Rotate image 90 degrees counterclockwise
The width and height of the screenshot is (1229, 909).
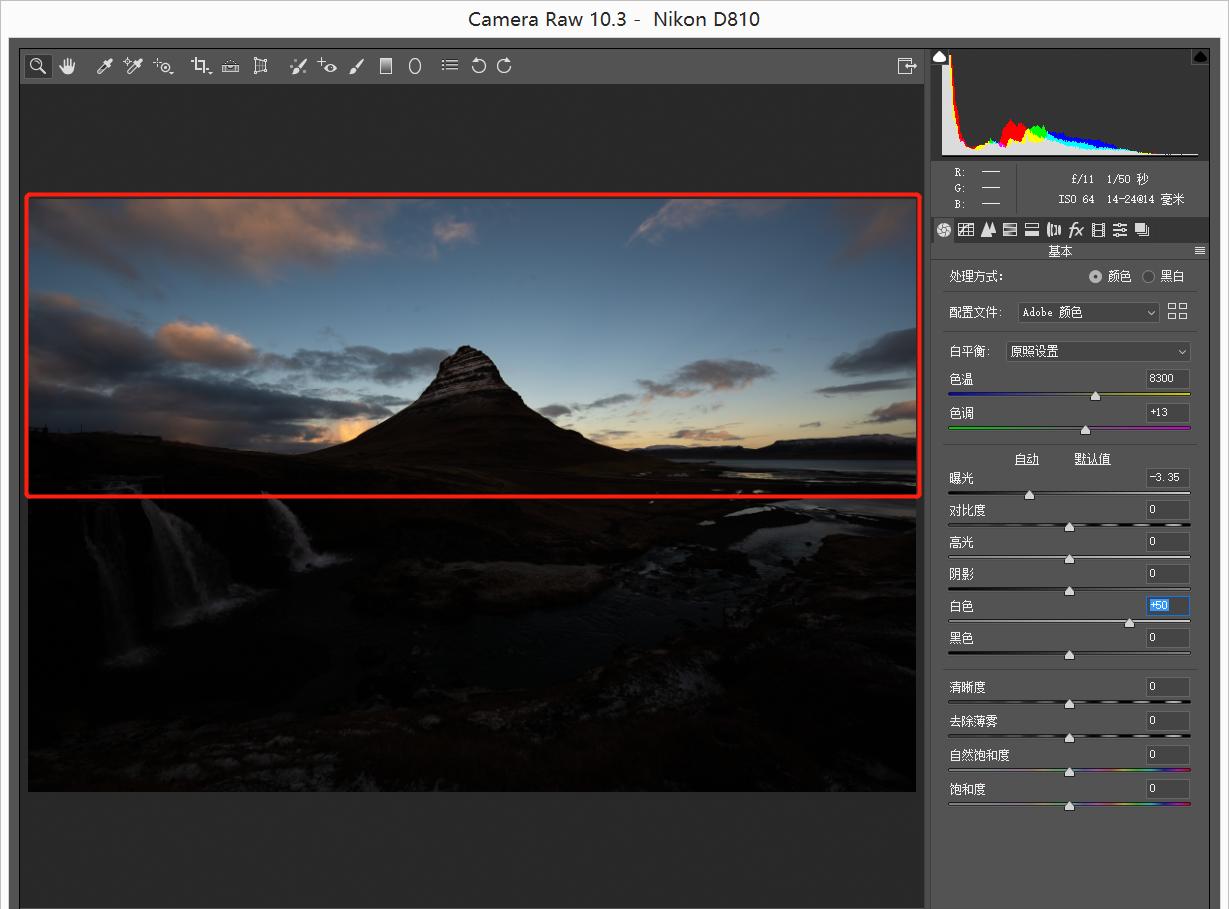click(x=478, y=66)
